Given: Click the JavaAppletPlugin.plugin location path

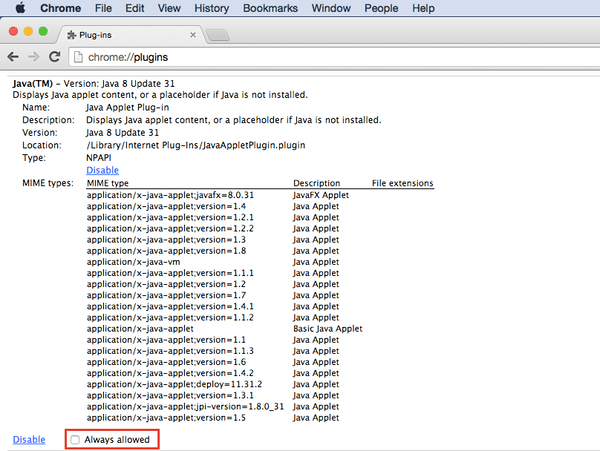Looking at the screenshot, I should pyautogui.click(x=196, y=145).
